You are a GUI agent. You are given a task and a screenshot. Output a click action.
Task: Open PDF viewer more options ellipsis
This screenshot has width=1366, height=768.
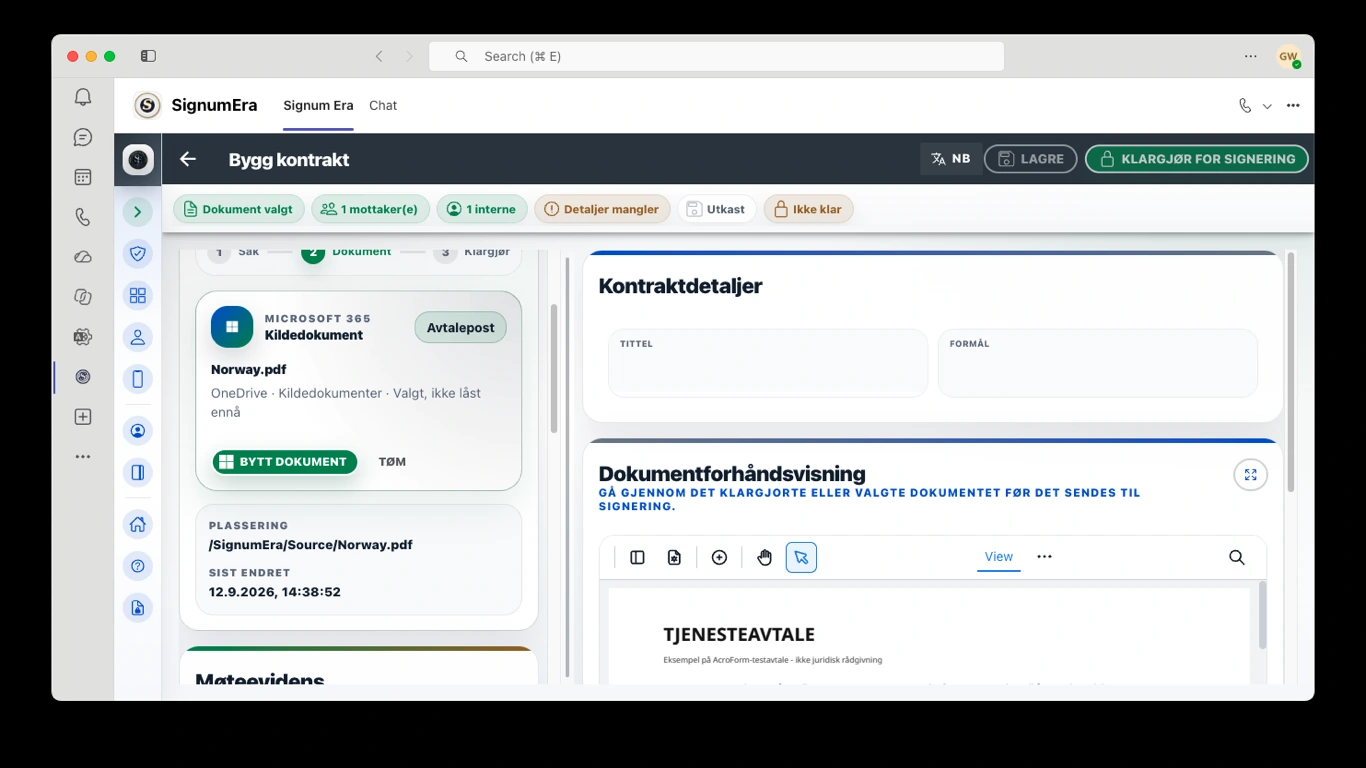(x=1045, y=557)
